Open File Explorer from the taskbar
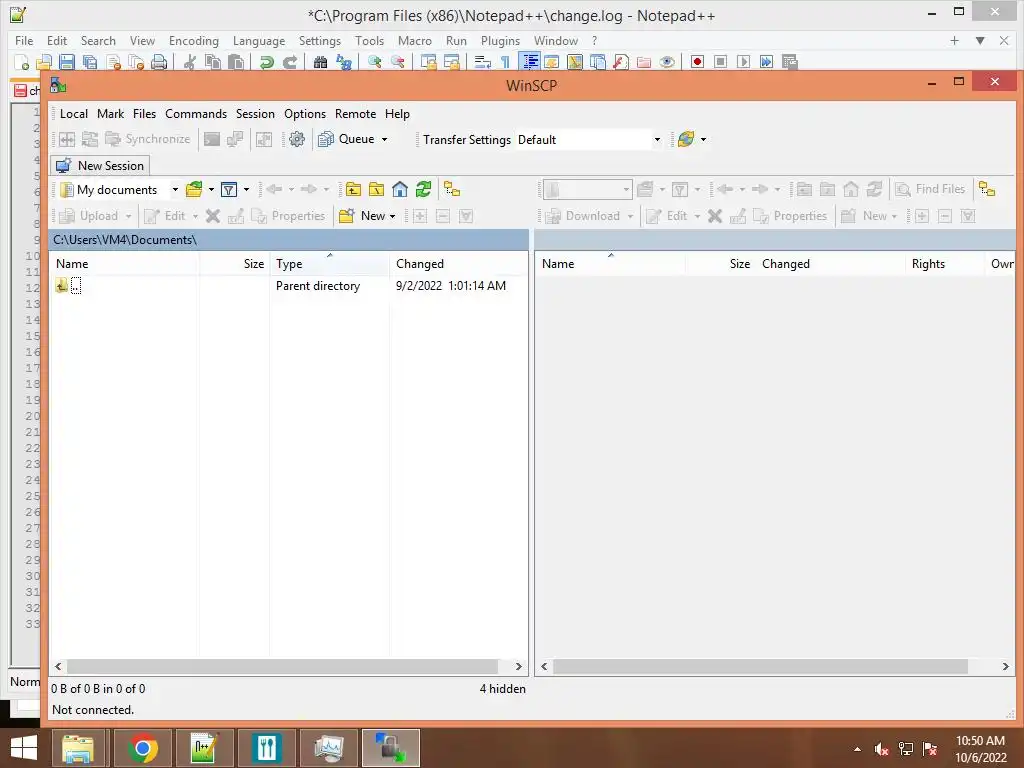 (78, 748)
